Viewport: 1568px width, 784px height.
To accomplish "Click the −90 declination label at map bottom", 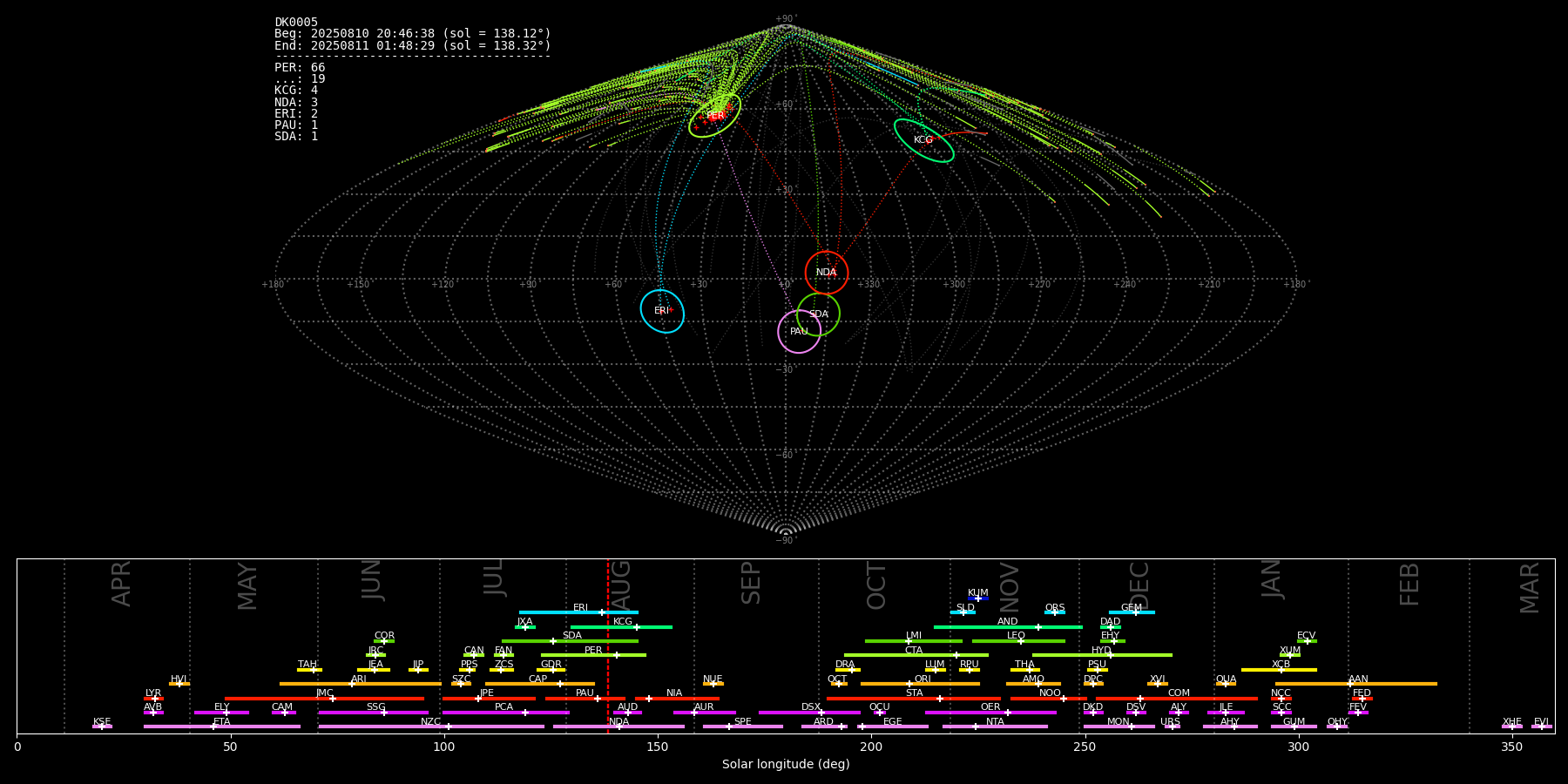I will pos(785,540).
